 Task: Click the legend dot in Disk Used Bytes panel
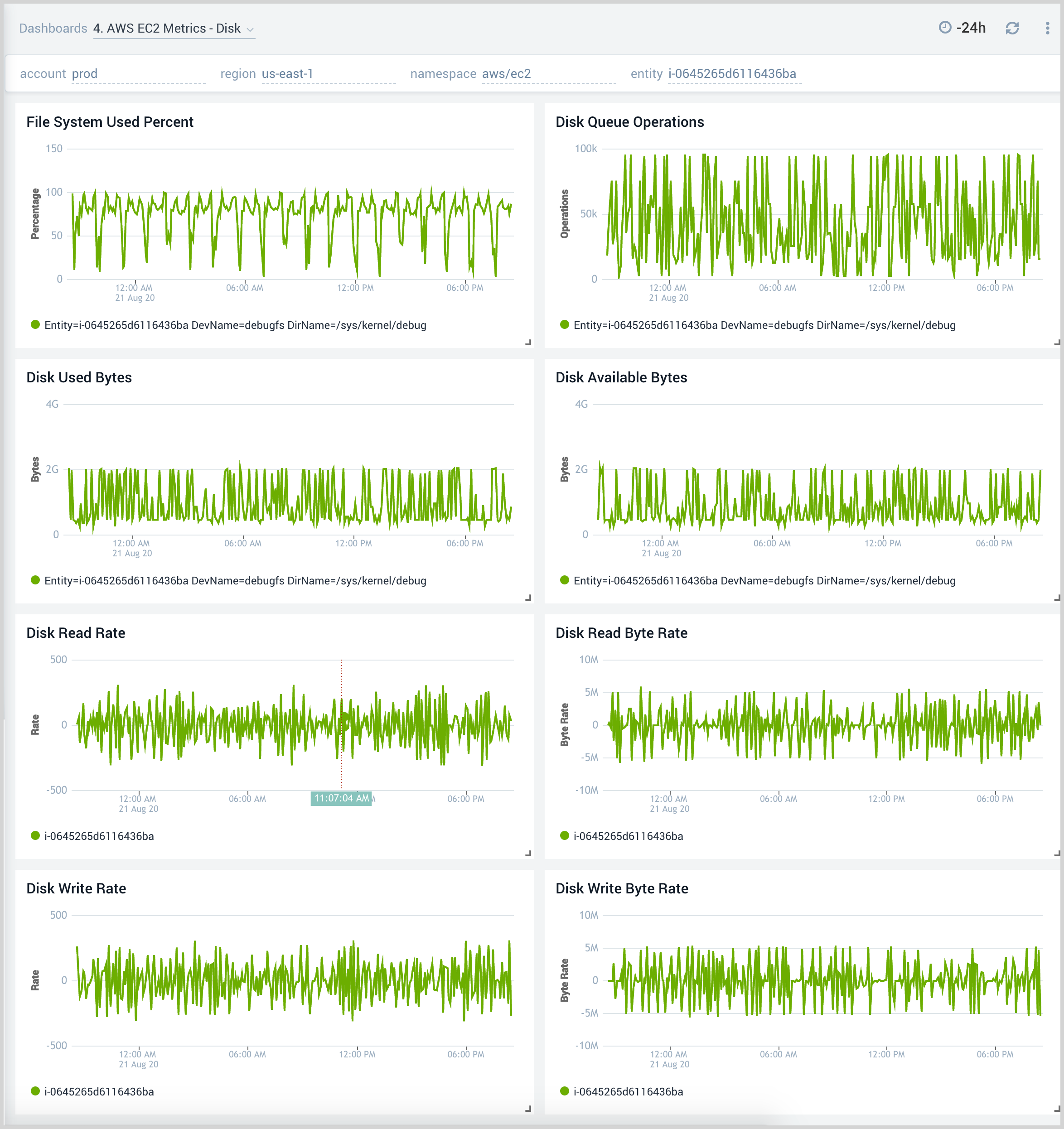(34, 580)
